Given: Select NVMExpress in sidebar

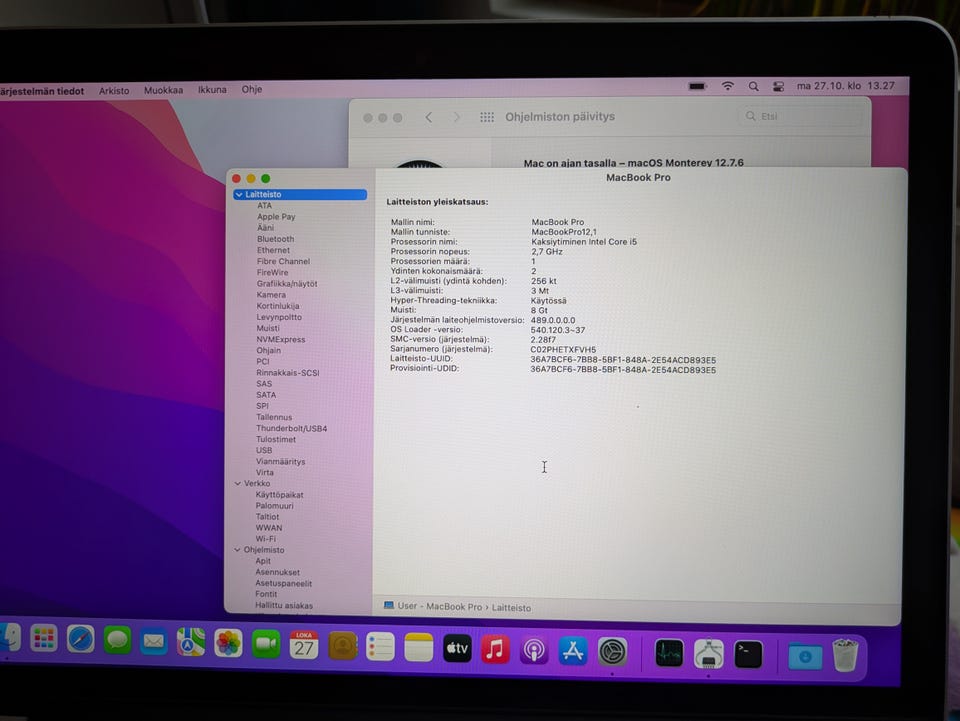Looking at the screenshot, I should click(280, 340).
